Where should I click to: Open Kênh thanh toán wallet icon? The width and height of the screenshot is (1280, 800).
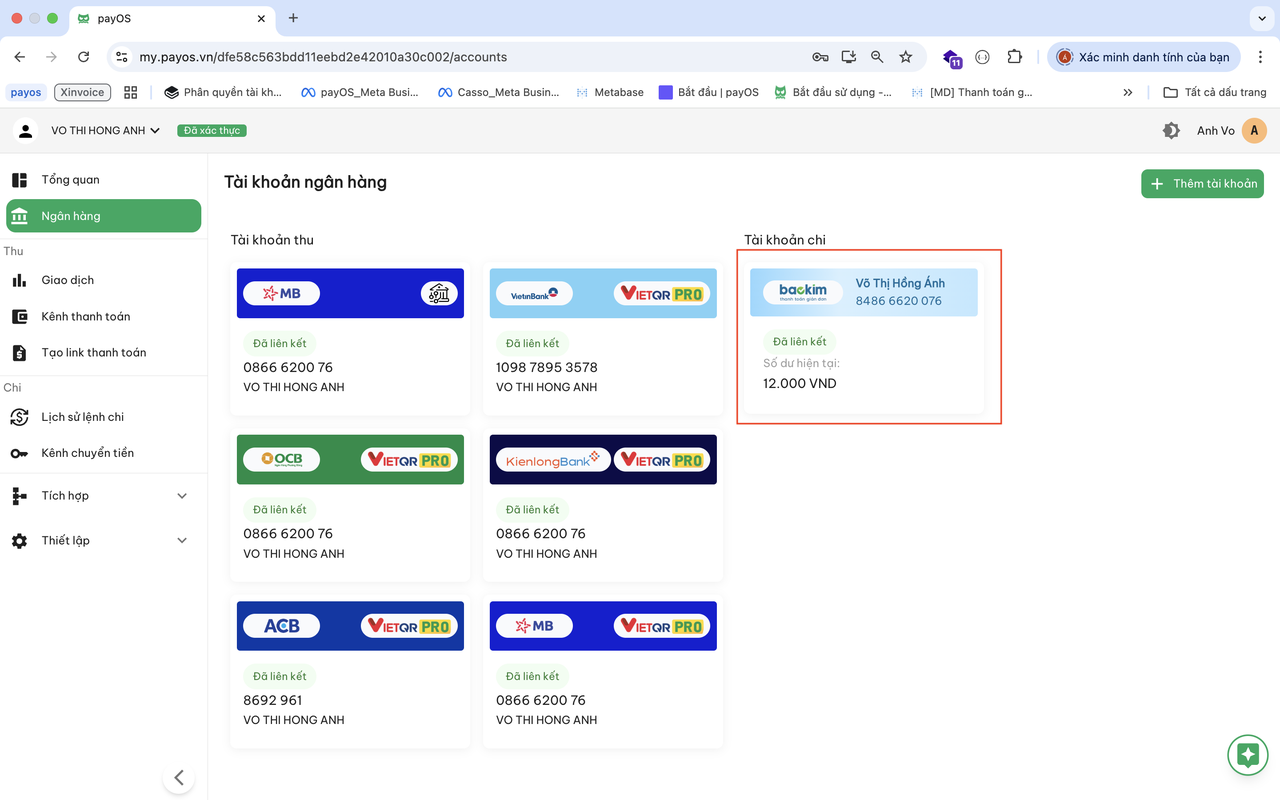coord(19,317)
